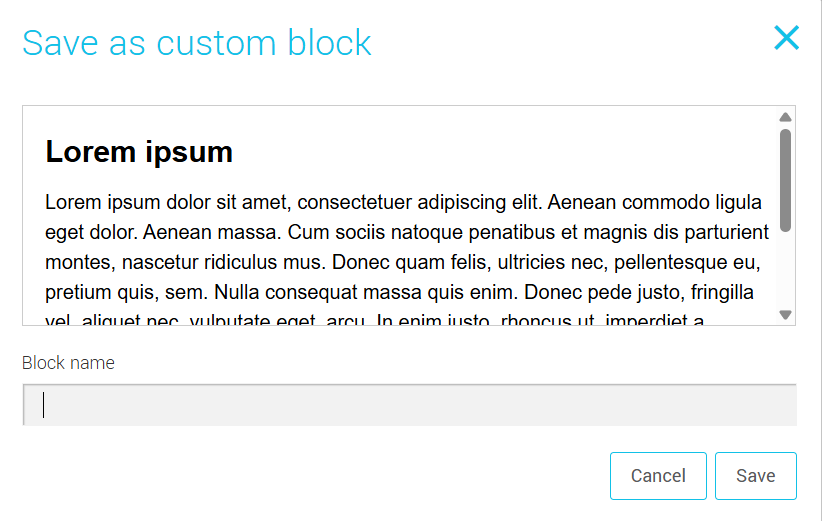Click the "Save as custom block" dialog title
Screen dimensions: 822x521
[x=197, y=43]
